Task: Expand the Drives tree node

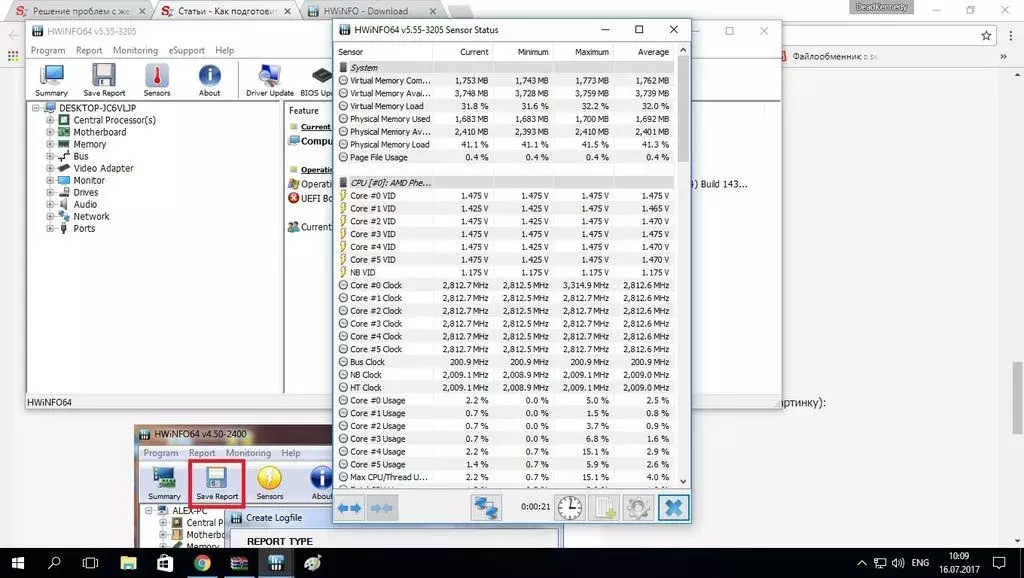Action: (x=50, y=193)
